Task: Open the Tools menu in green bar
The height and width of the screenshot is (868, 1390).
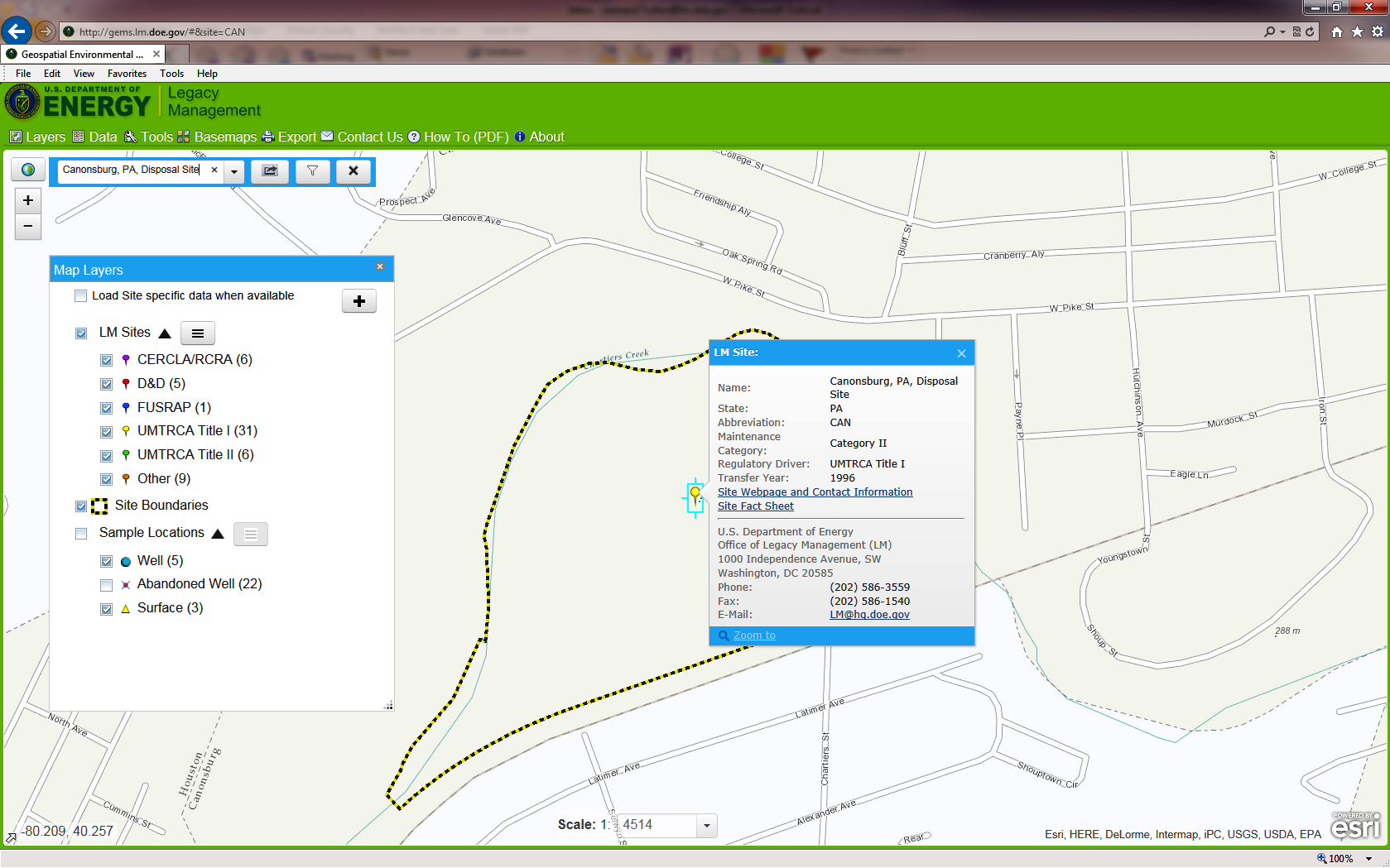Action: (148, 137)
